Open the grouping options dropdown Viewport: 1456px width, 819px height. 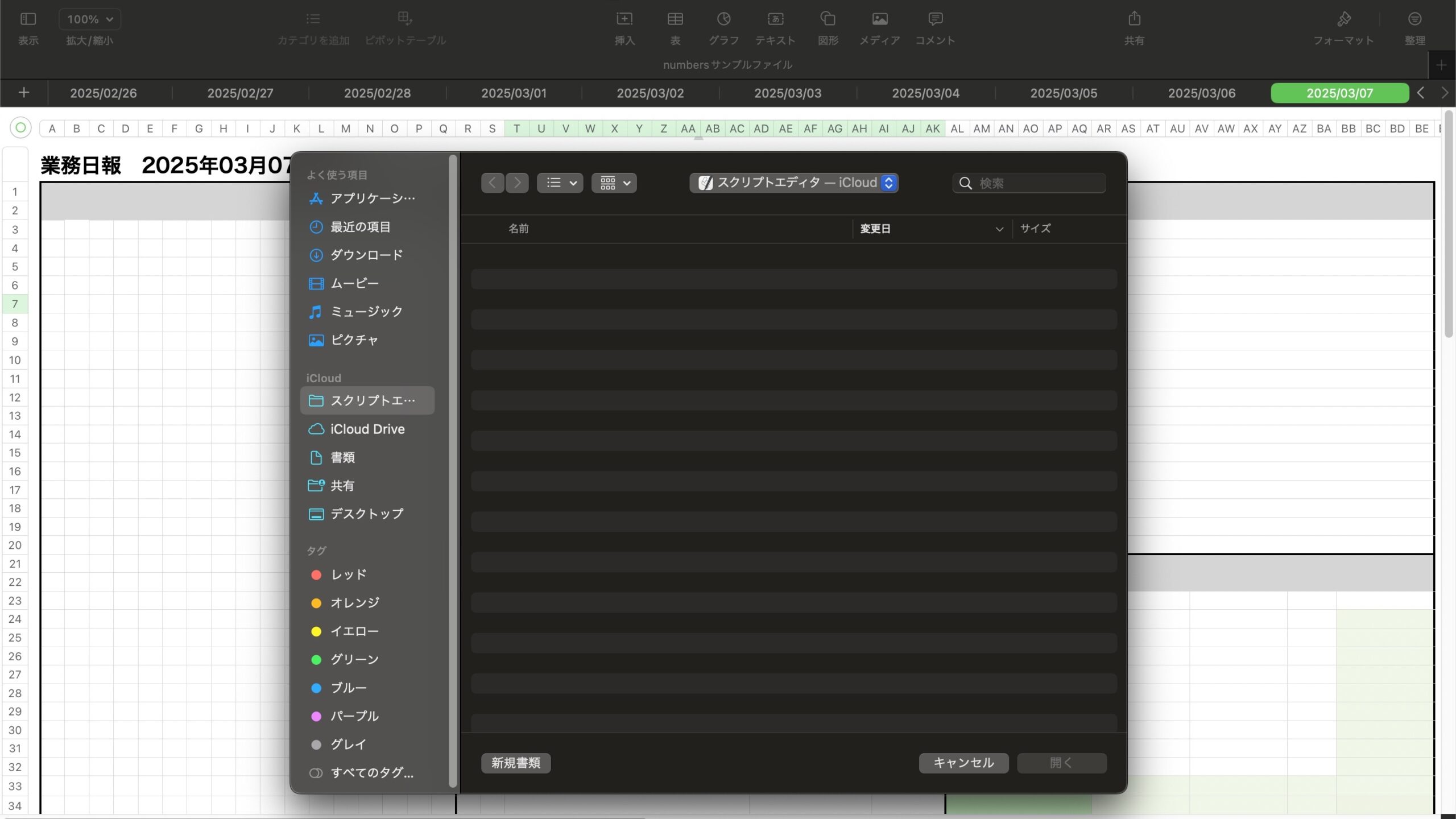tap(614, 183)
